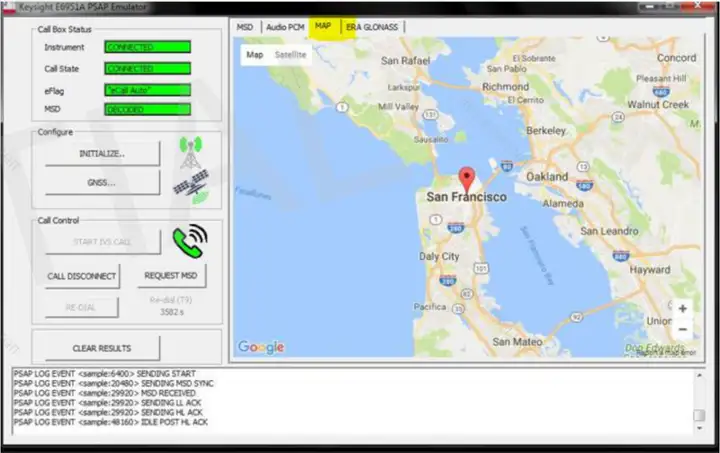Click CLEAR RESULTS button
Screen dimensions: 720x453
pyautogui.click(x=102, y=348)
